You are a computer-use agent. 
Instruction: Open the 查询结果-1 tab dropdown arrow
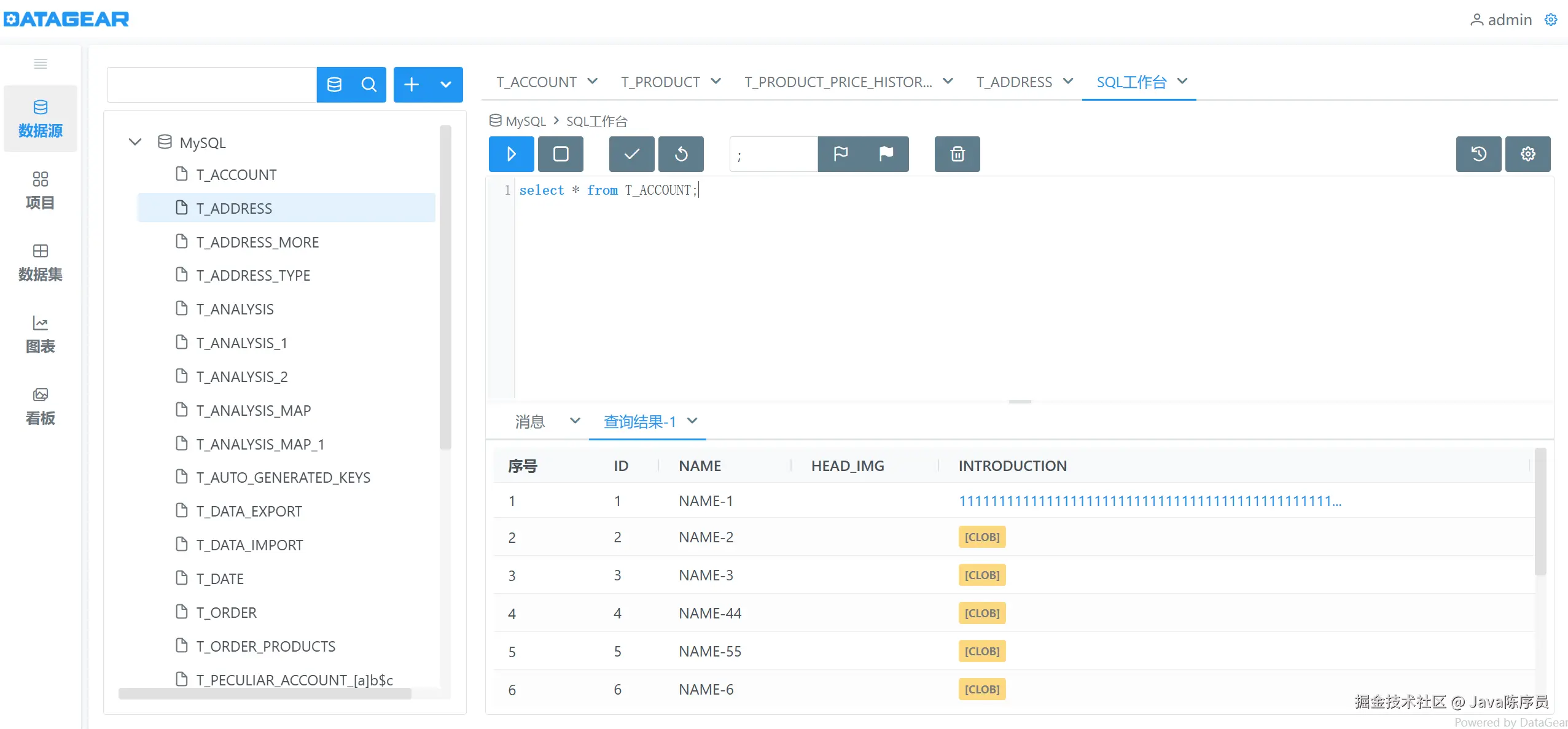coord(692,421)
